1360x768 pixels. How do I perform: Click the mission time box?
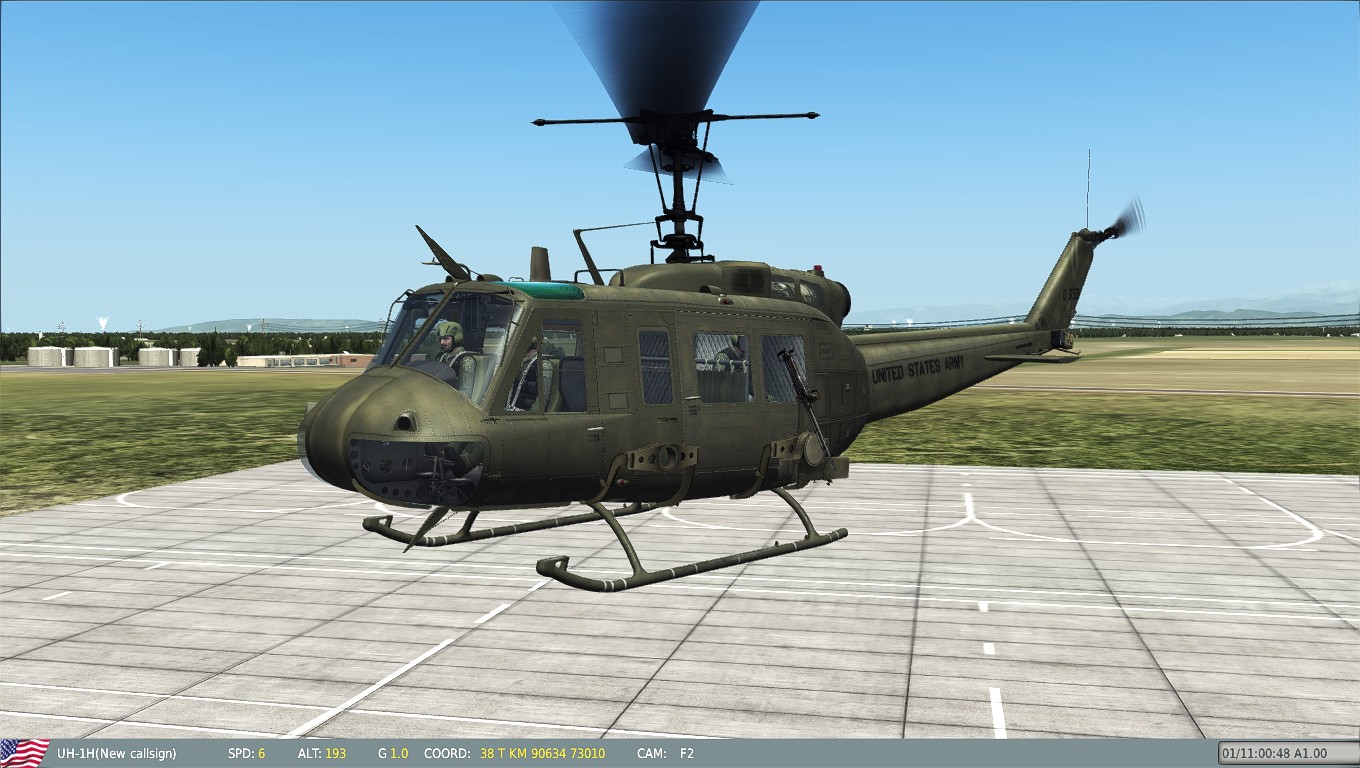coord(1286,753)
